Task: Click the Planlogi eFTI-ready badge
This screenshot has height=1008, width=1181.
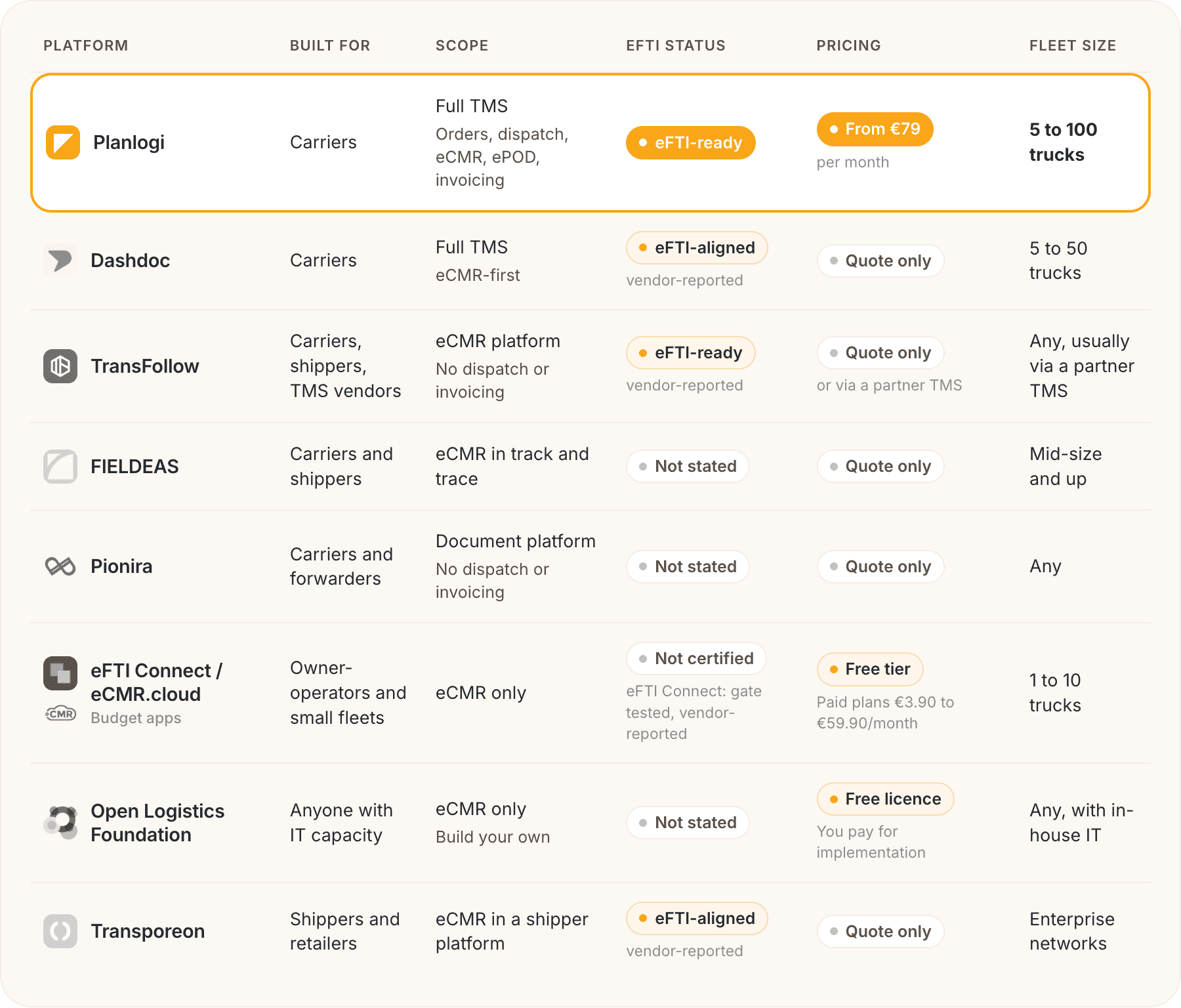Action: (x=690, y=142)
